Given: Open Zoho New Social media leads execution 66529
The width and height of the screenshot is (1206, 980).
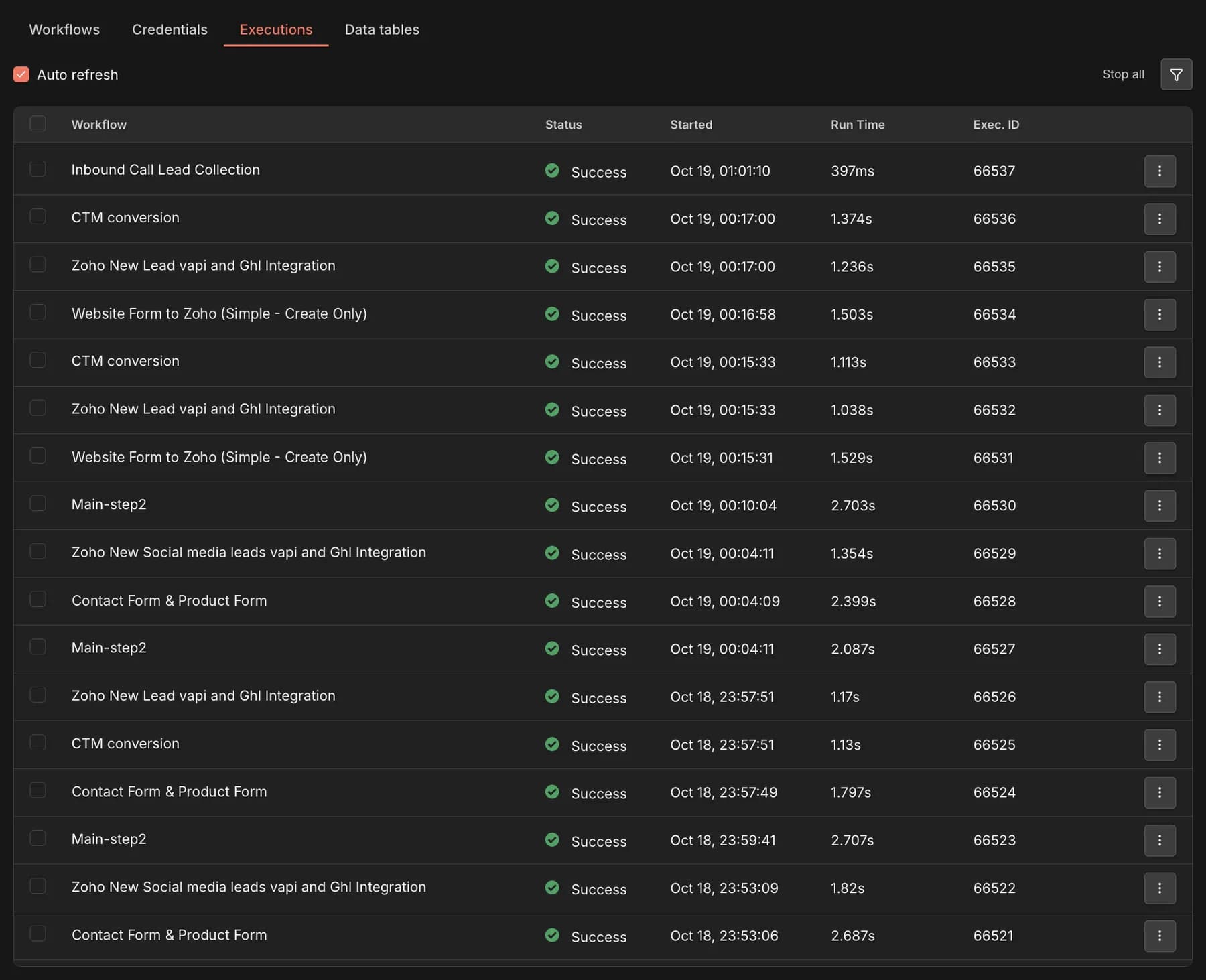Looking at the screenshot, I should point(249,553).
